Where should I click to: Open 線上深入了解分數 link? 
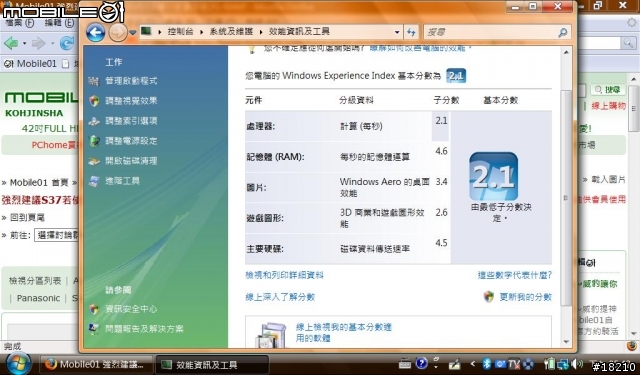pos(280,297)
